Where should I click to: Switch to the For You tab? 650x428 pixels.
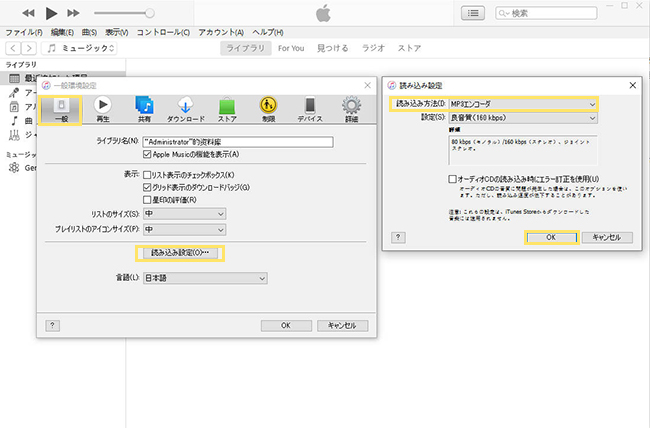(291, 48)
